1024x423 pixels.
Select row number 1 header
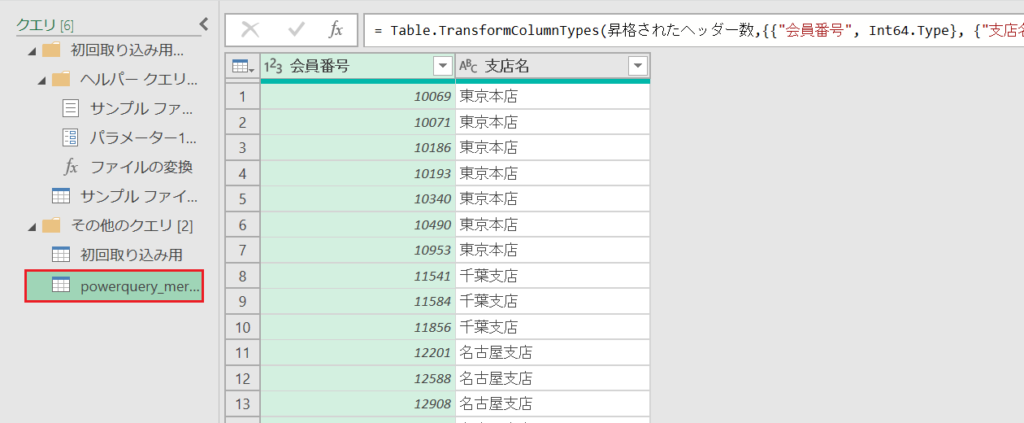tap(243, 97)
